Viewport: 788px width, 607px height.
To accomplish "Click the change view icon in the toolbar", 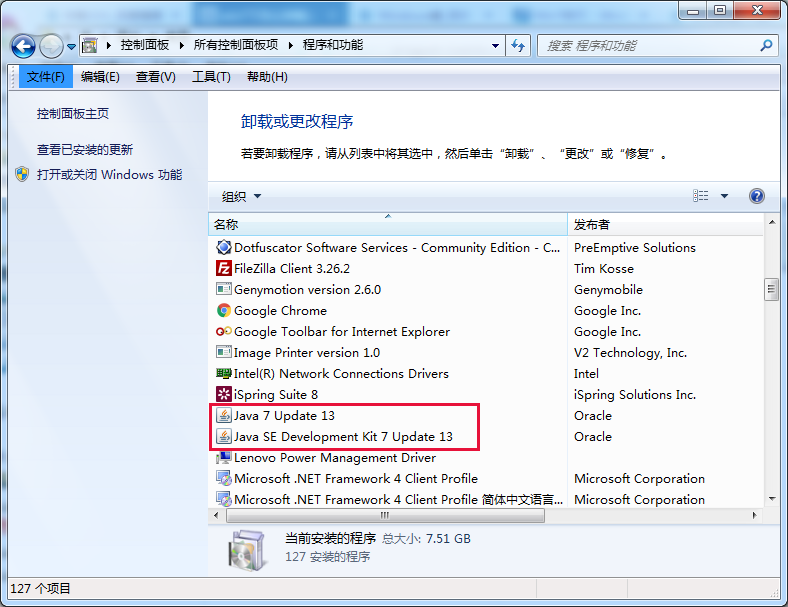I will pyautogui.click(x=701, y=195).
